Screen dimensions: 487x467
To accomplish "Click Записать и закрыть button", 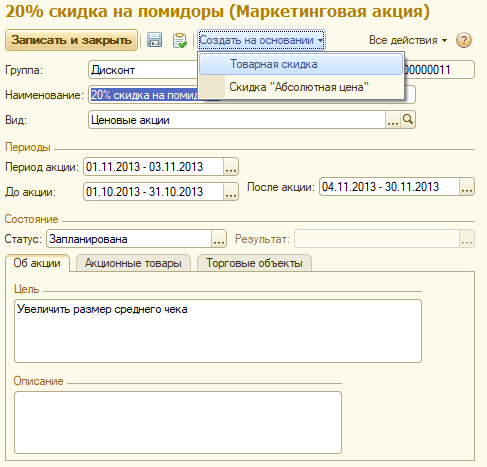I will pos(71,40).
